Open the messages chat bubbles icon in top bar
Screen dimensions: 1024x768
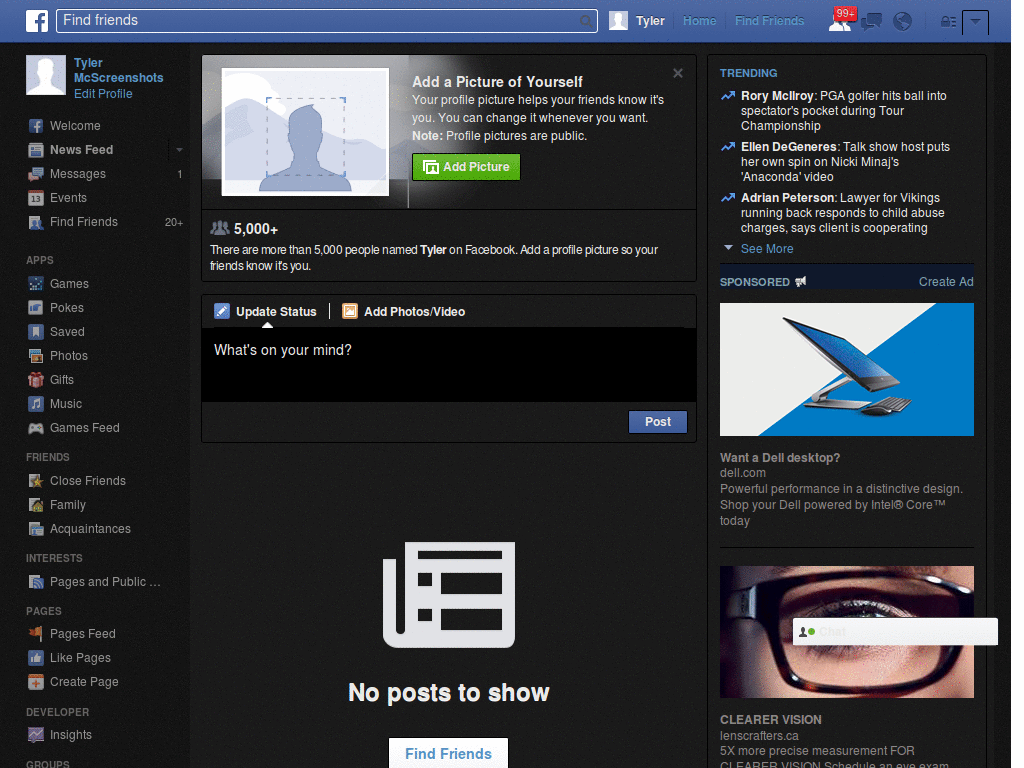[871, 22]
